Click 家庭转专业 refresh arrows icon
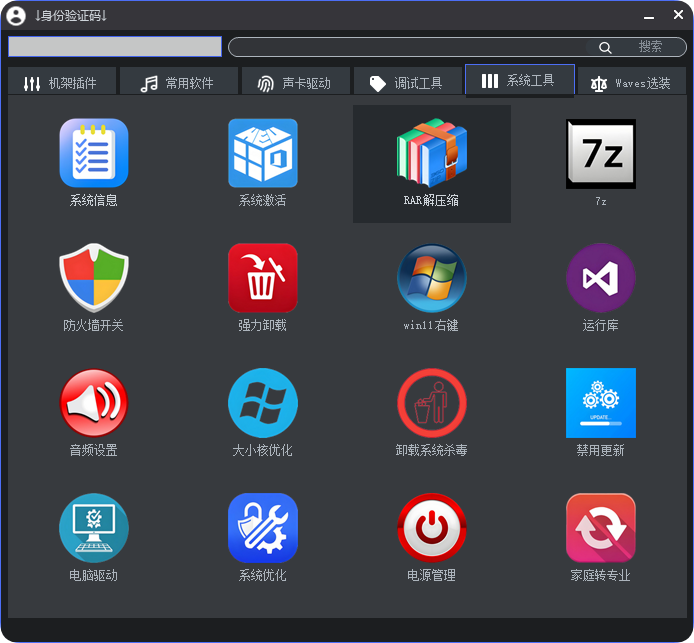The width and height of the screenshot is (694, 643). pyautogui.click(x=601, y=528)
